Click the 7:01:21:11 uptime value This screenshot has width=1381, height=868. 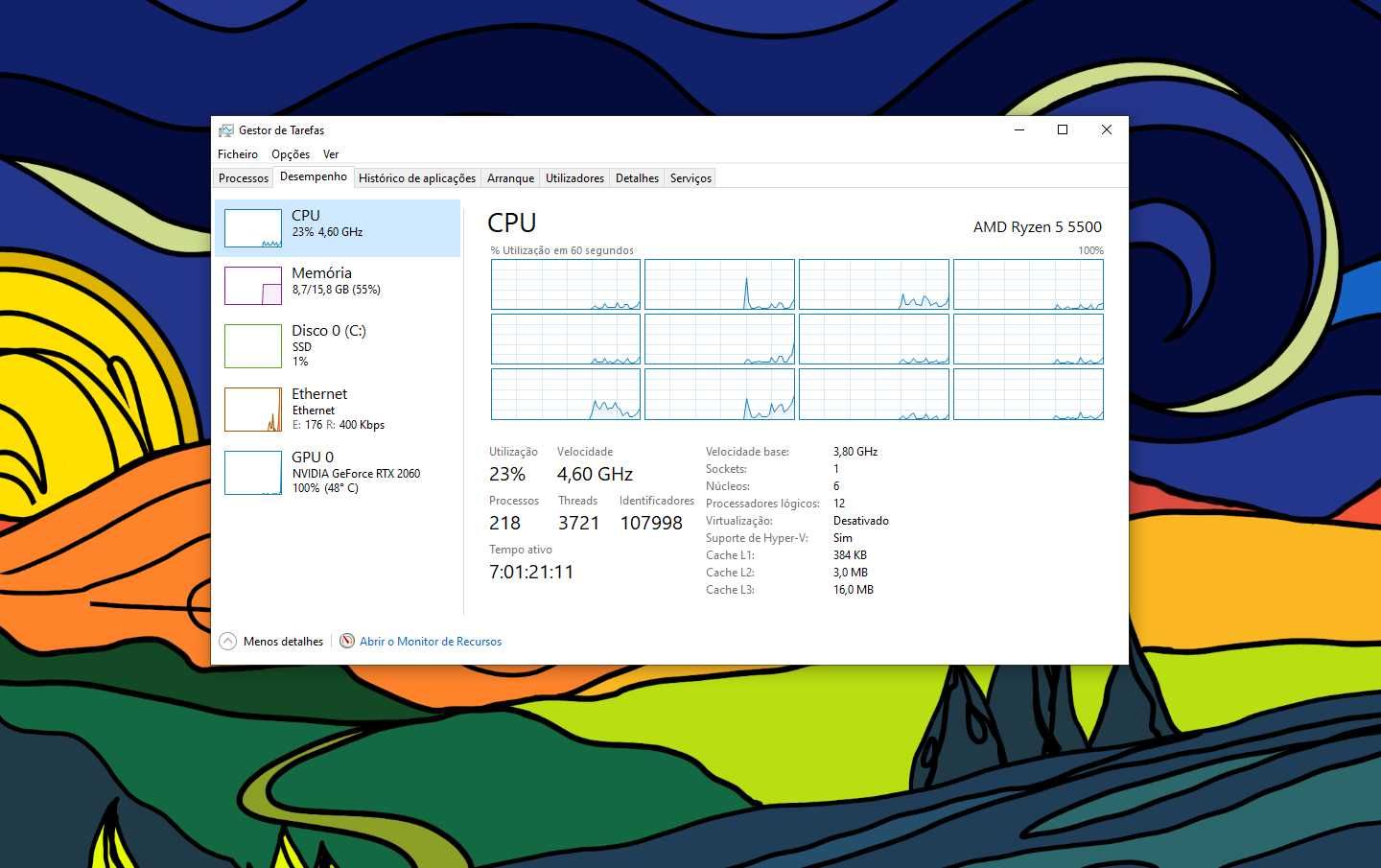[531, 572]
